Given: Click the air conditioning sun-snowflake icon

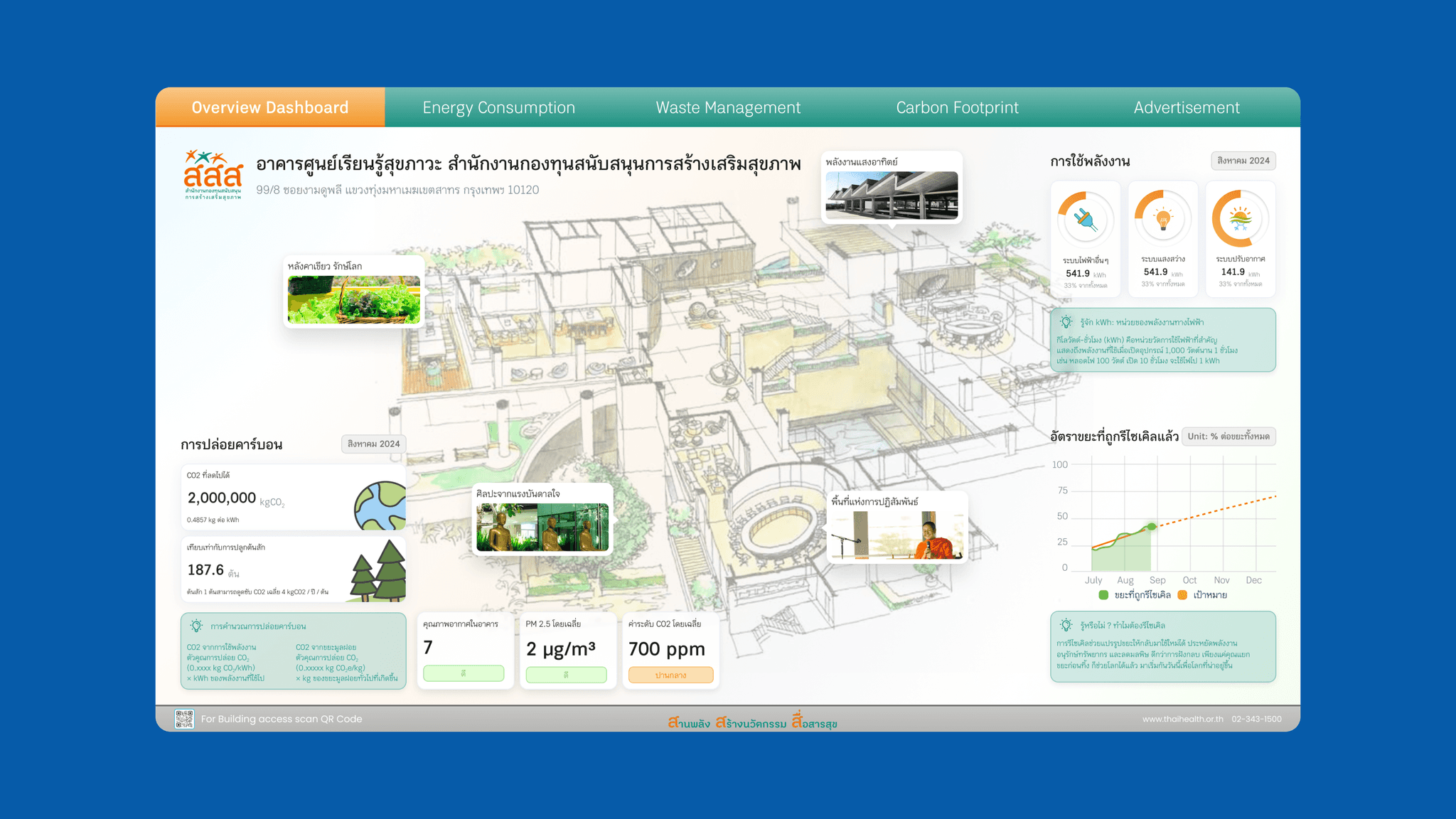Looking at the screenshot, I should pyautogui.click(x=1241, y=218).
